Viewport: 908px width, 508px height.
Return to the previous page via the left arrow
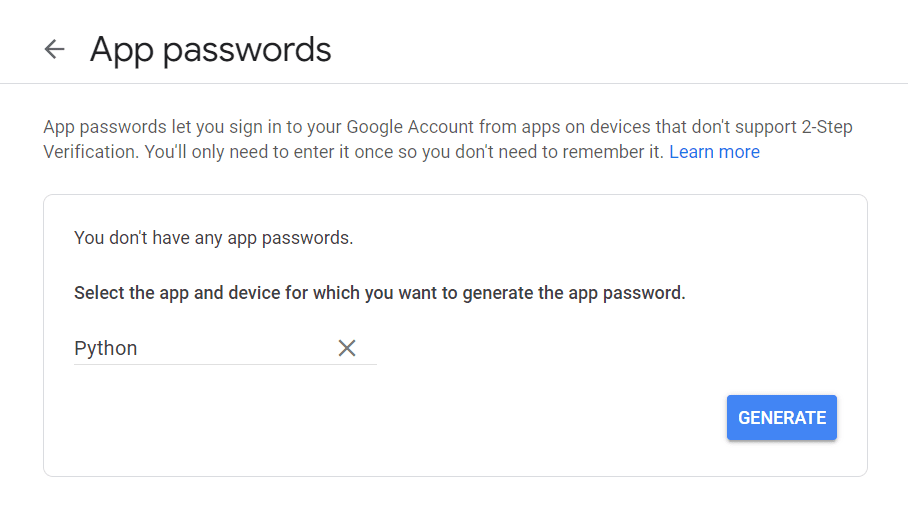(54, 49)
